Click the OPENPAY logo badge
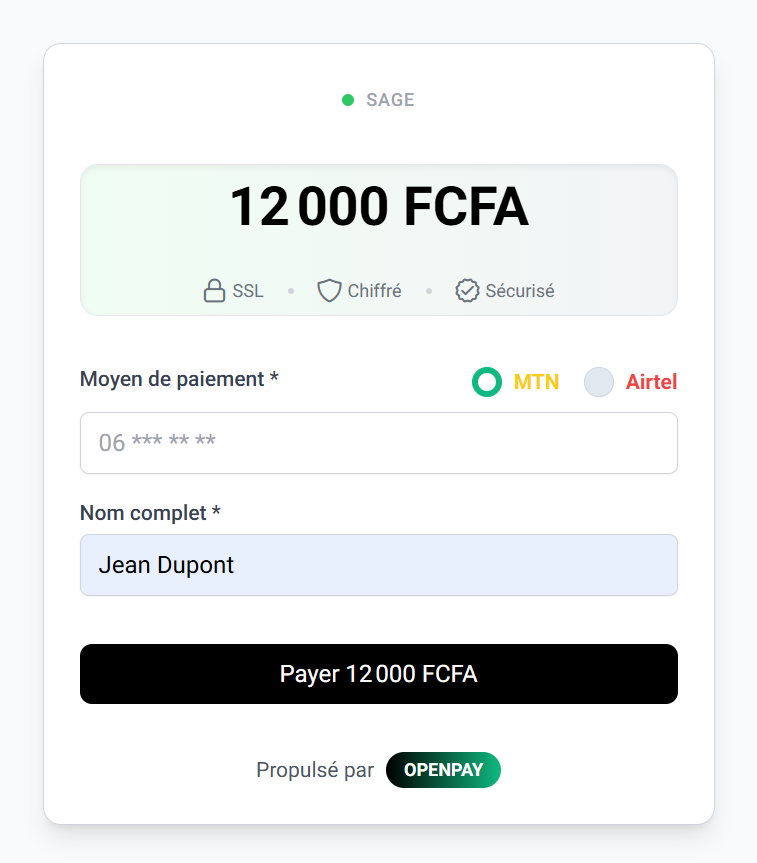 coord(443,770)
